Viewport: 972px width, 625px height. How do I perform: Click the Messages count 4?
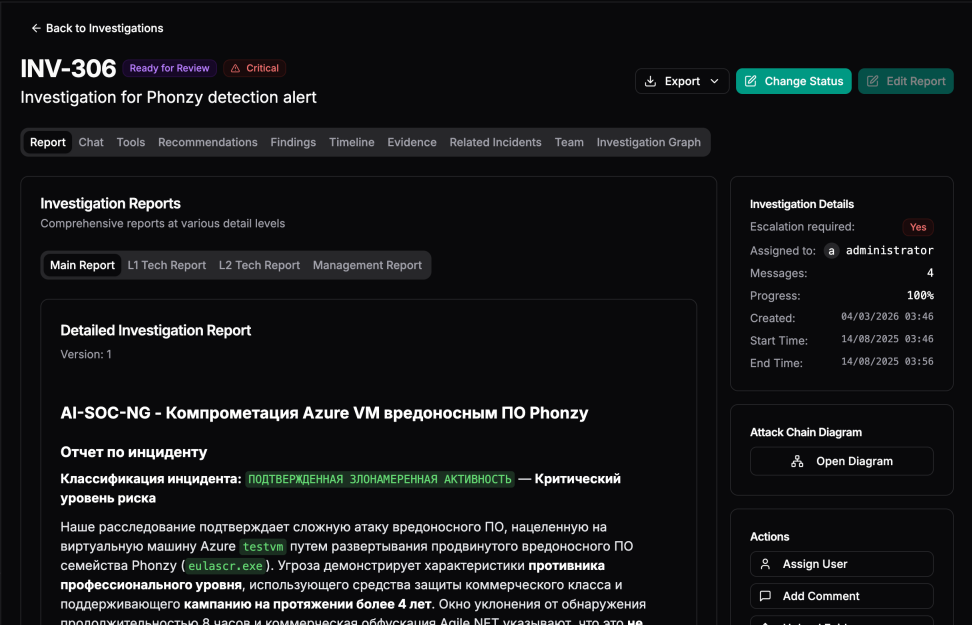930,273
